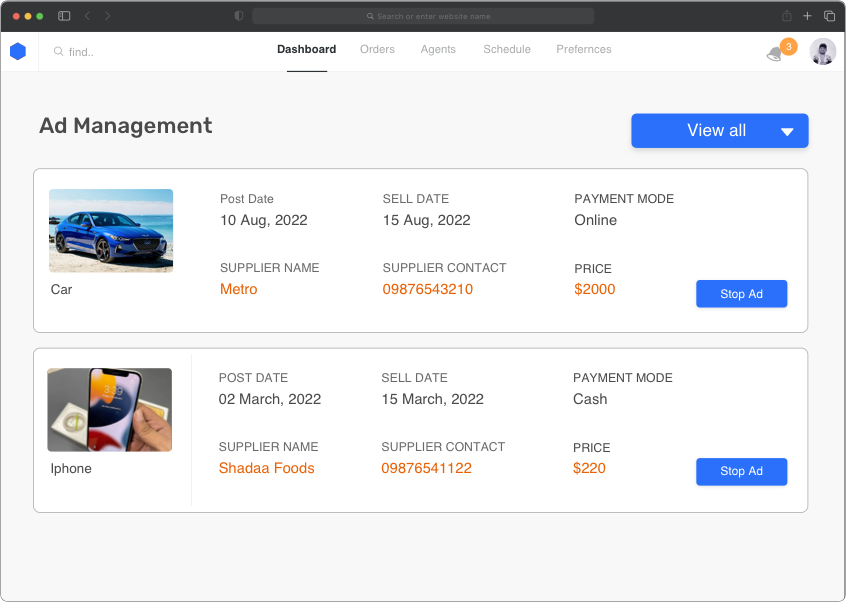
Task: Click the blue hexagon app logo
Action: pos(18,51)
